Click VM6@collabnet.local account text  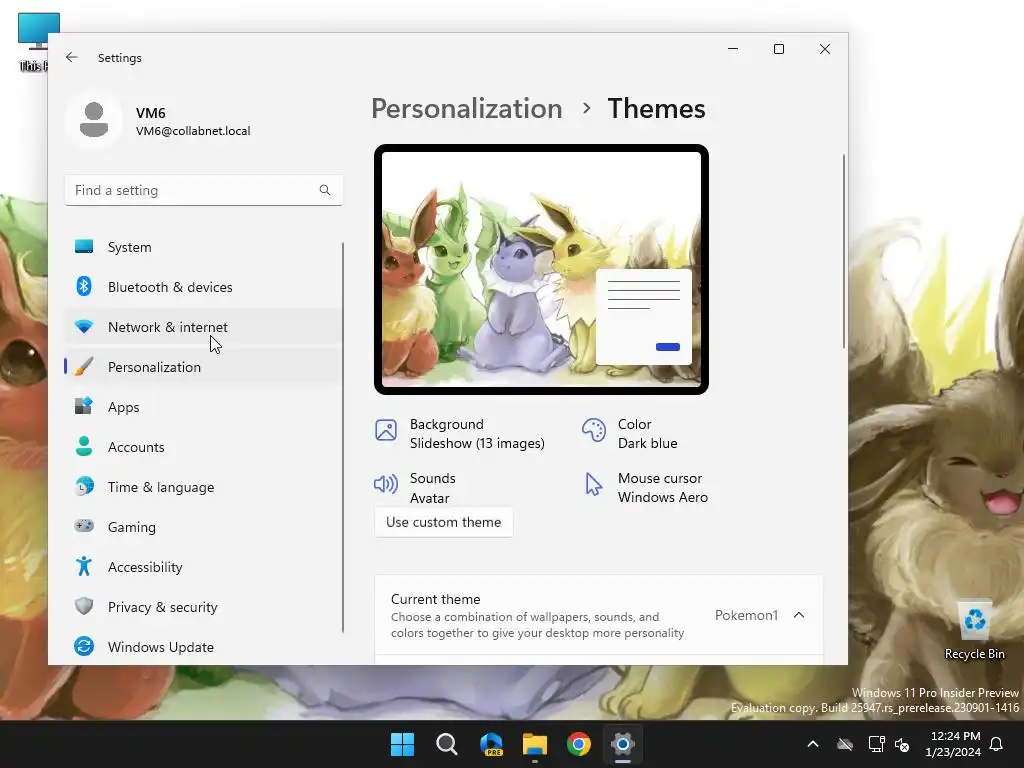[193, 131]
